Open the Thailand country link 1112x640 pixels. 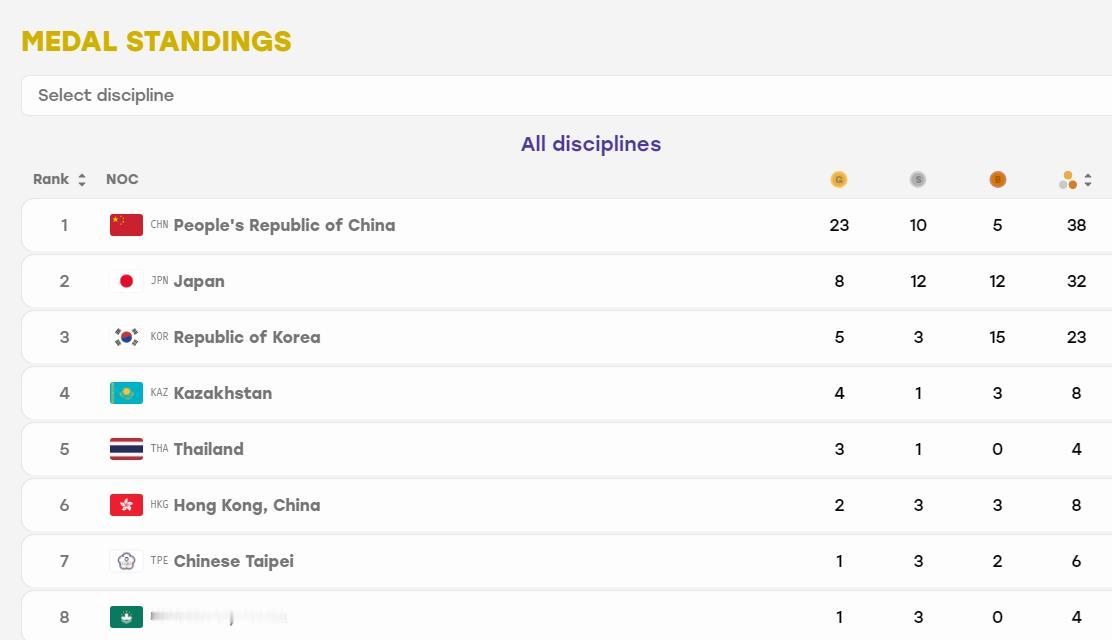tap(208, 449)
